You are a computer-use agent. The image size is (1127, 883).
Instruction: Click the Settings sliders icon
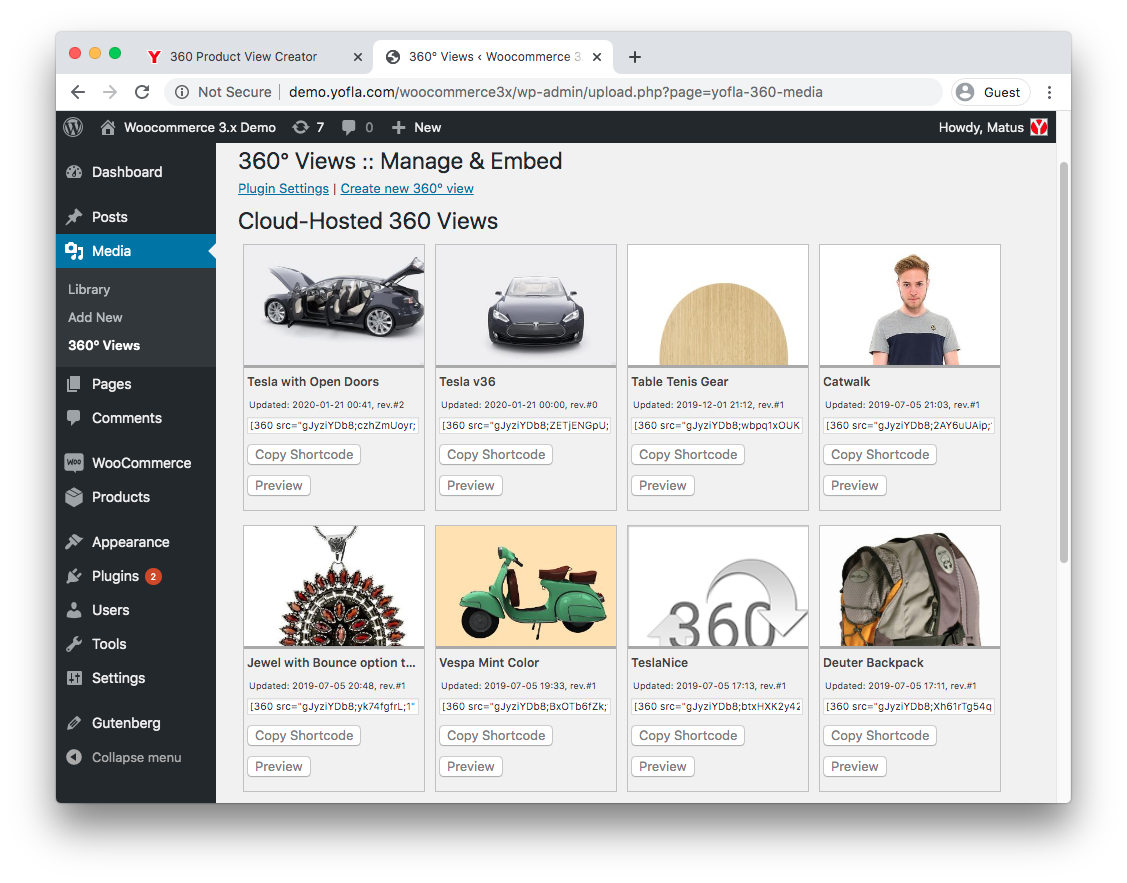(74, 678)
